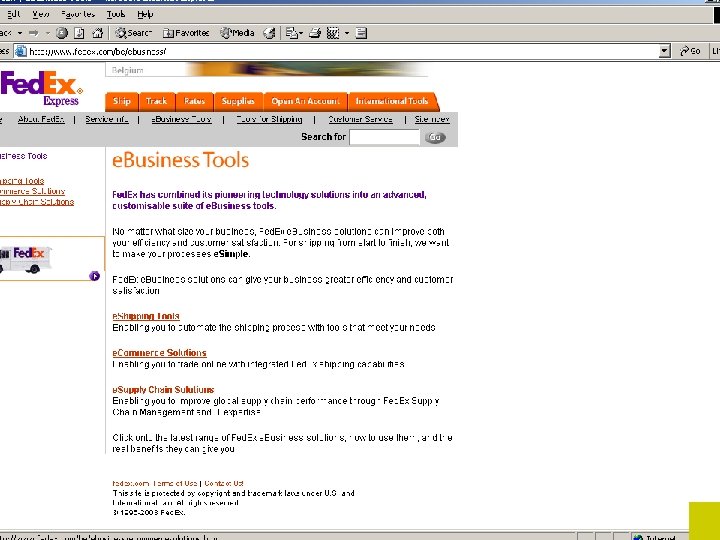Viewport: 720px width, 540px height.
Task: Open eShipping Tools link in sidebar
Action: [x=22, y=181]
